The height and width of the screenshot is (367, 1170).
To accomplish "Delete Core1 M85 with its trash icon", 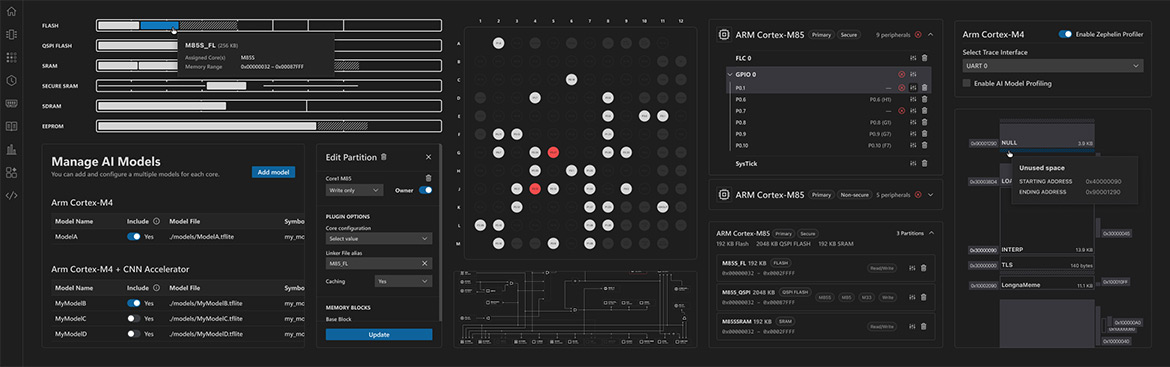I will tap(428, 178).
